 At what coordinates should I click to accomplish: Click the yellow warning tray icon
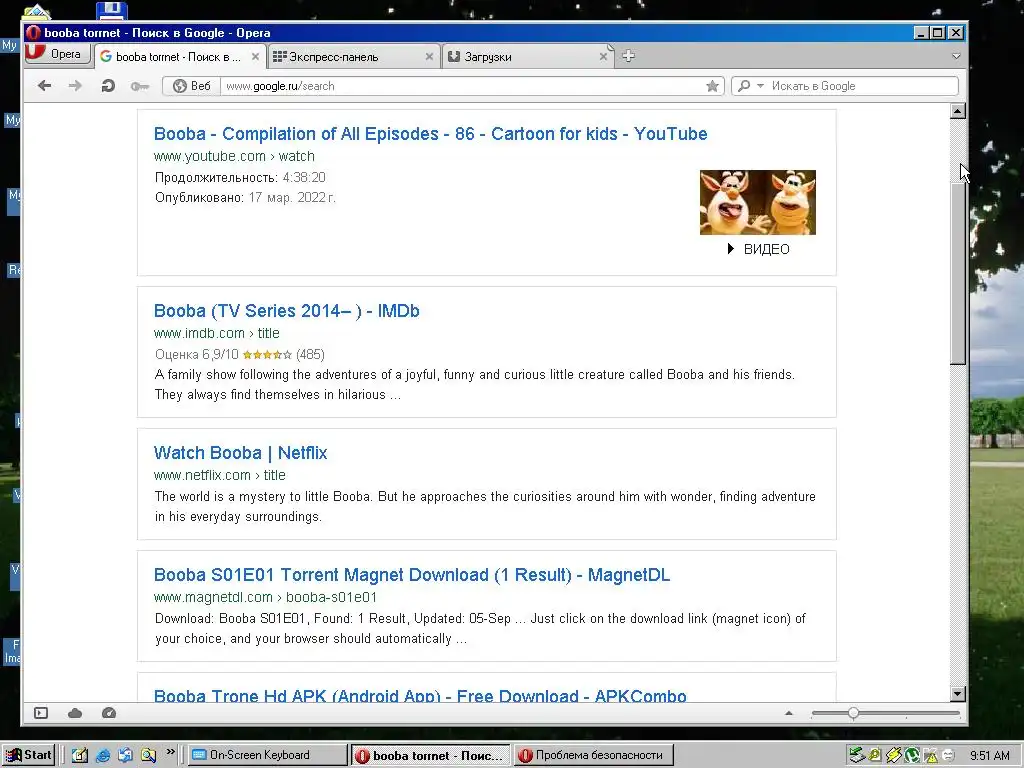tap(930, 756)
